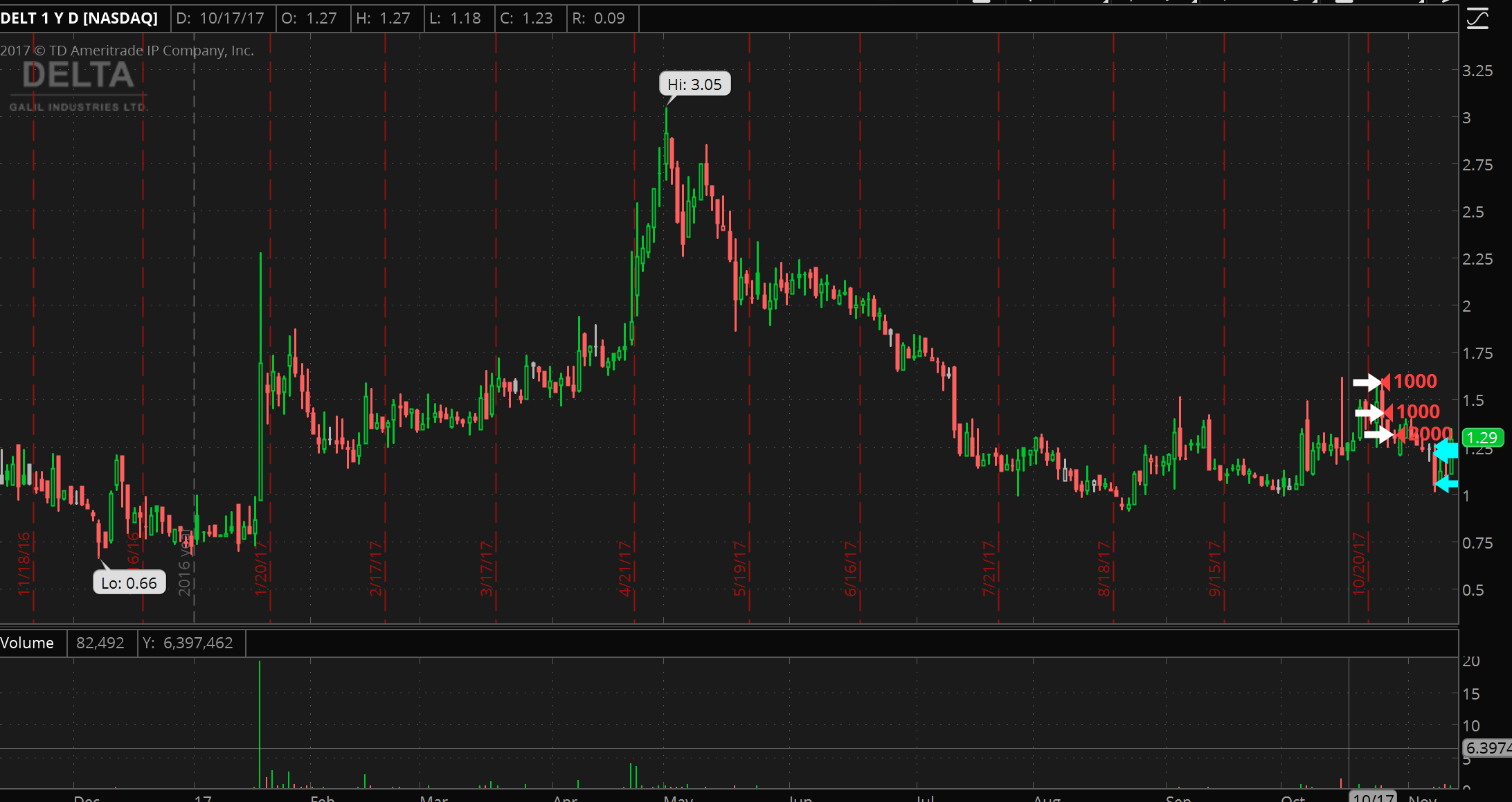Click the second white arrow annotation
The image size is (1512, 802).
[1369, 413]
